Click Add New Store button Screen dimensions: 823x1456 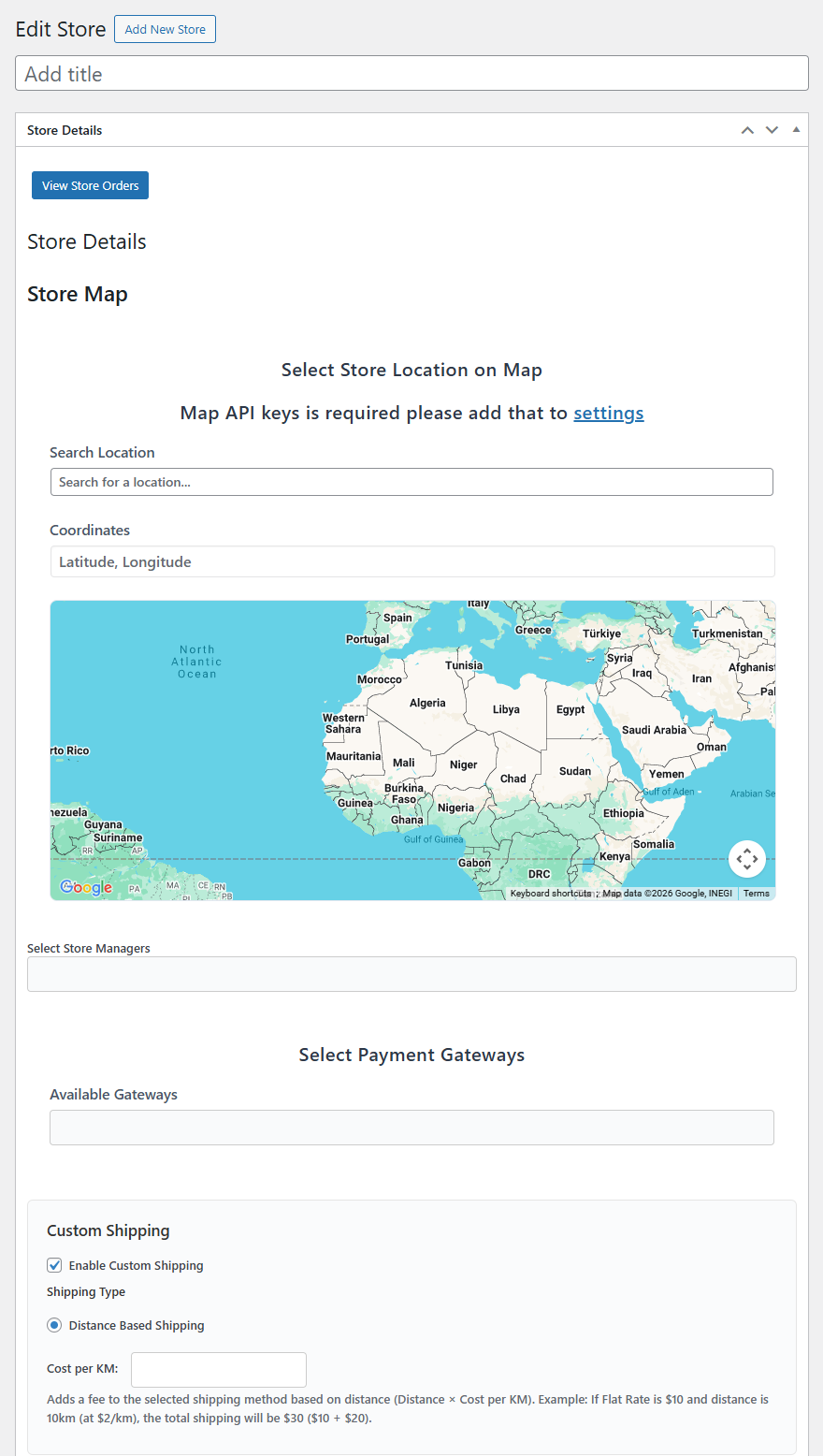(x=165, y=29)
